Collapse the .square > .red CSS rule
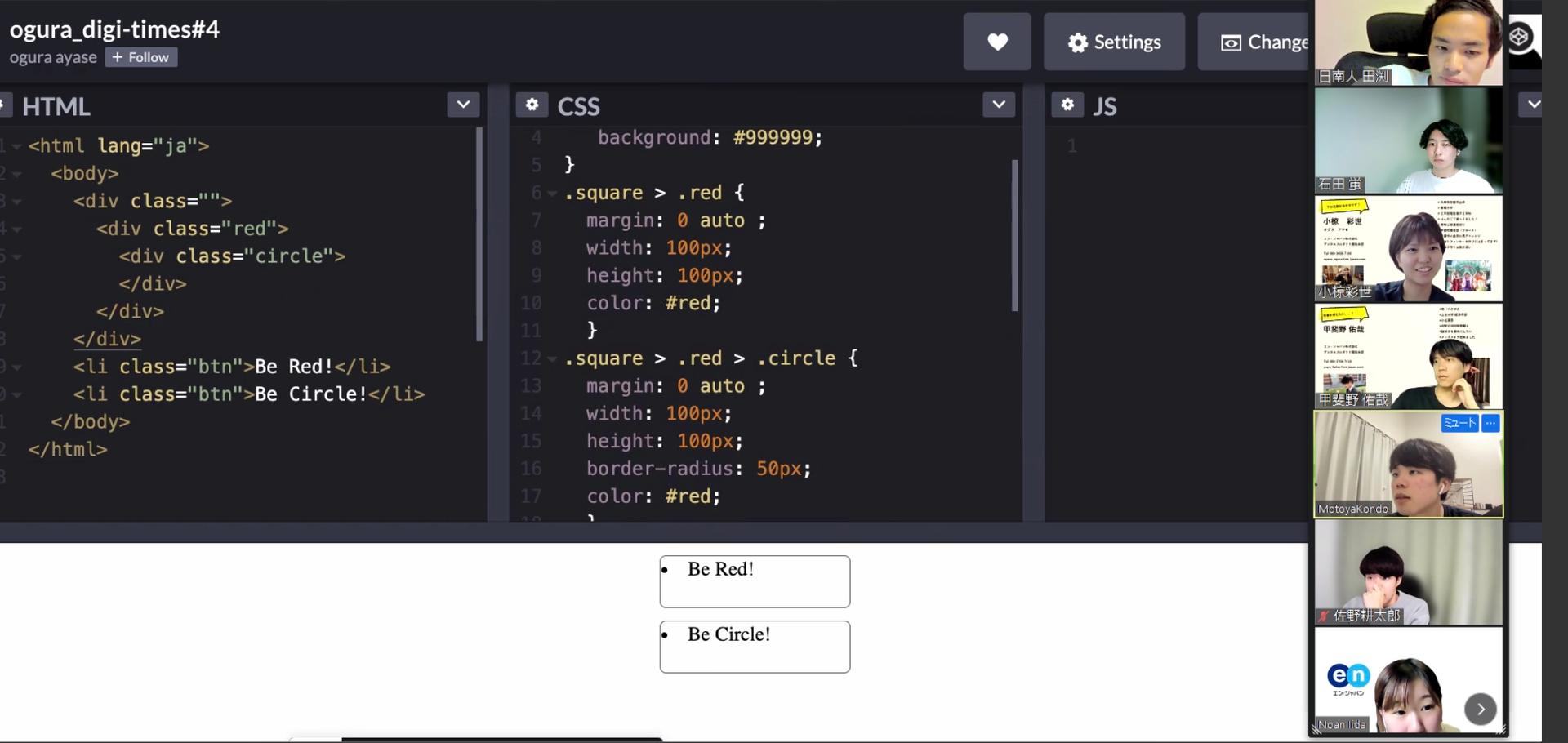 pyautogui.click(x=552, y=194)
